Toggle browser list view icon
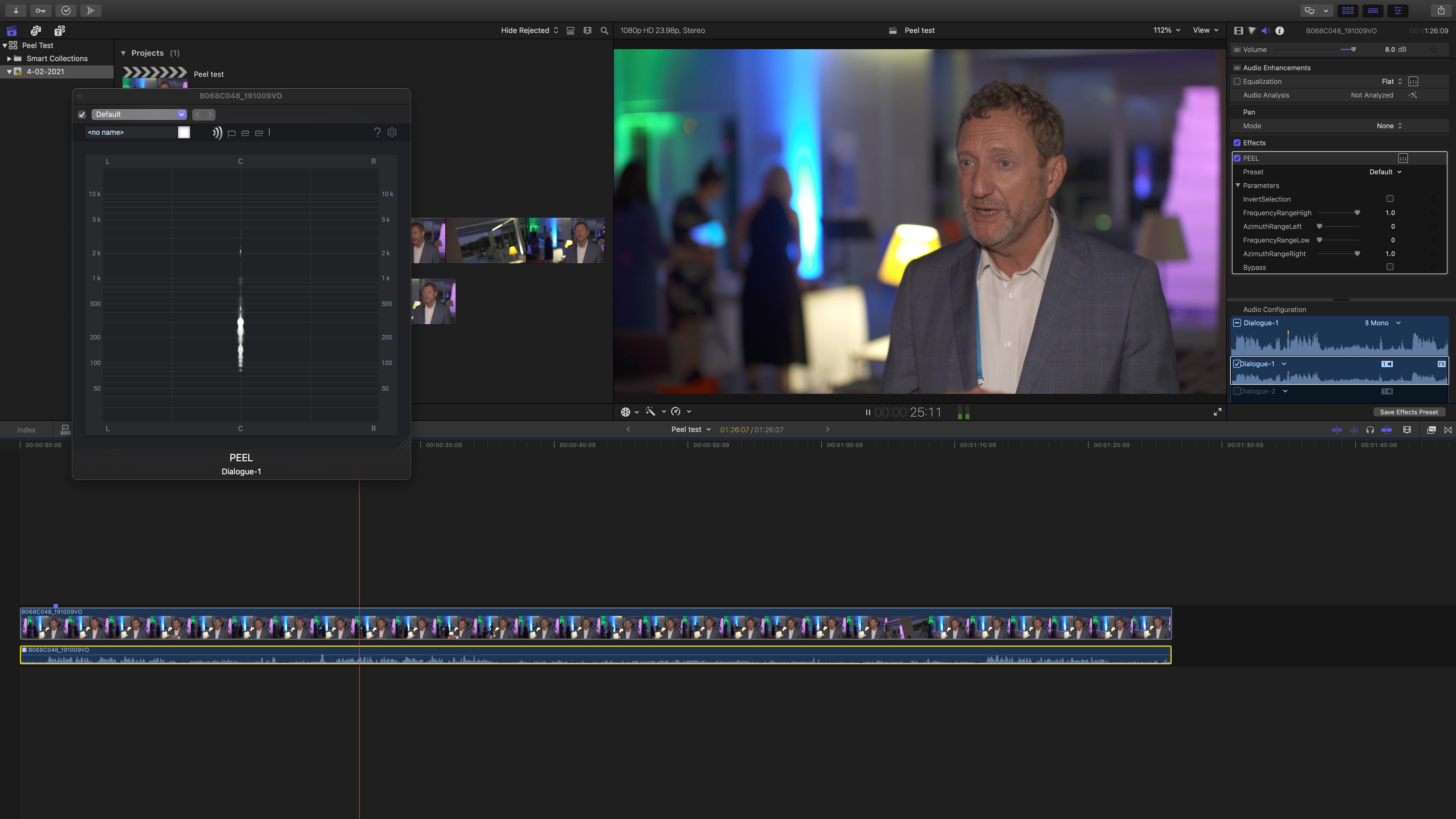Viewport: 1456px width, 819px height. (x=570, y=30)
